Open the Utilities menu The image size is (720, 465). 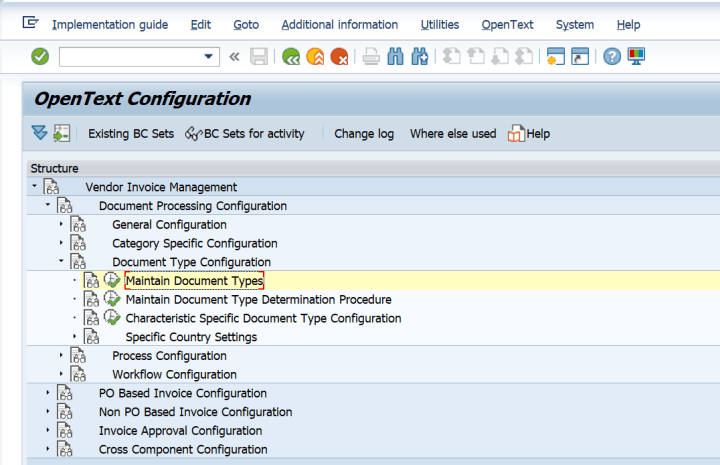440,24
